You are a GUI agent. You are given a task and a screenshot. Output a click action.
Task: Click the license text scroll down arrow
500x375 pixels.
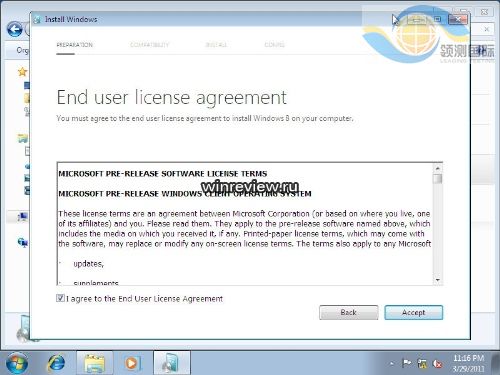pos(438,280)
